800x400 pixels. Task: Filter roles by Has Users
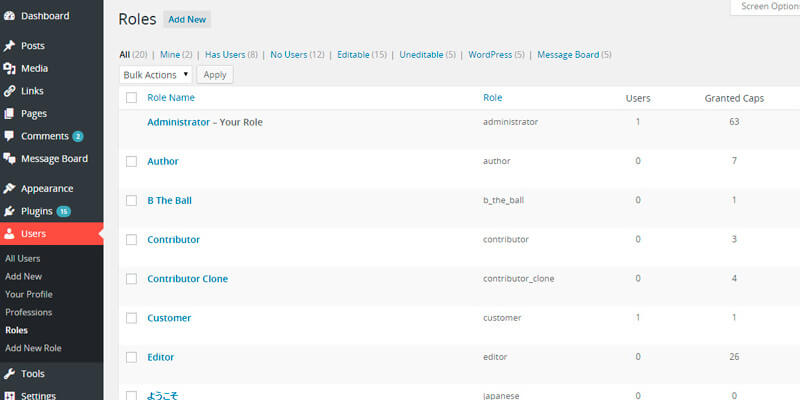click(225, 55)
